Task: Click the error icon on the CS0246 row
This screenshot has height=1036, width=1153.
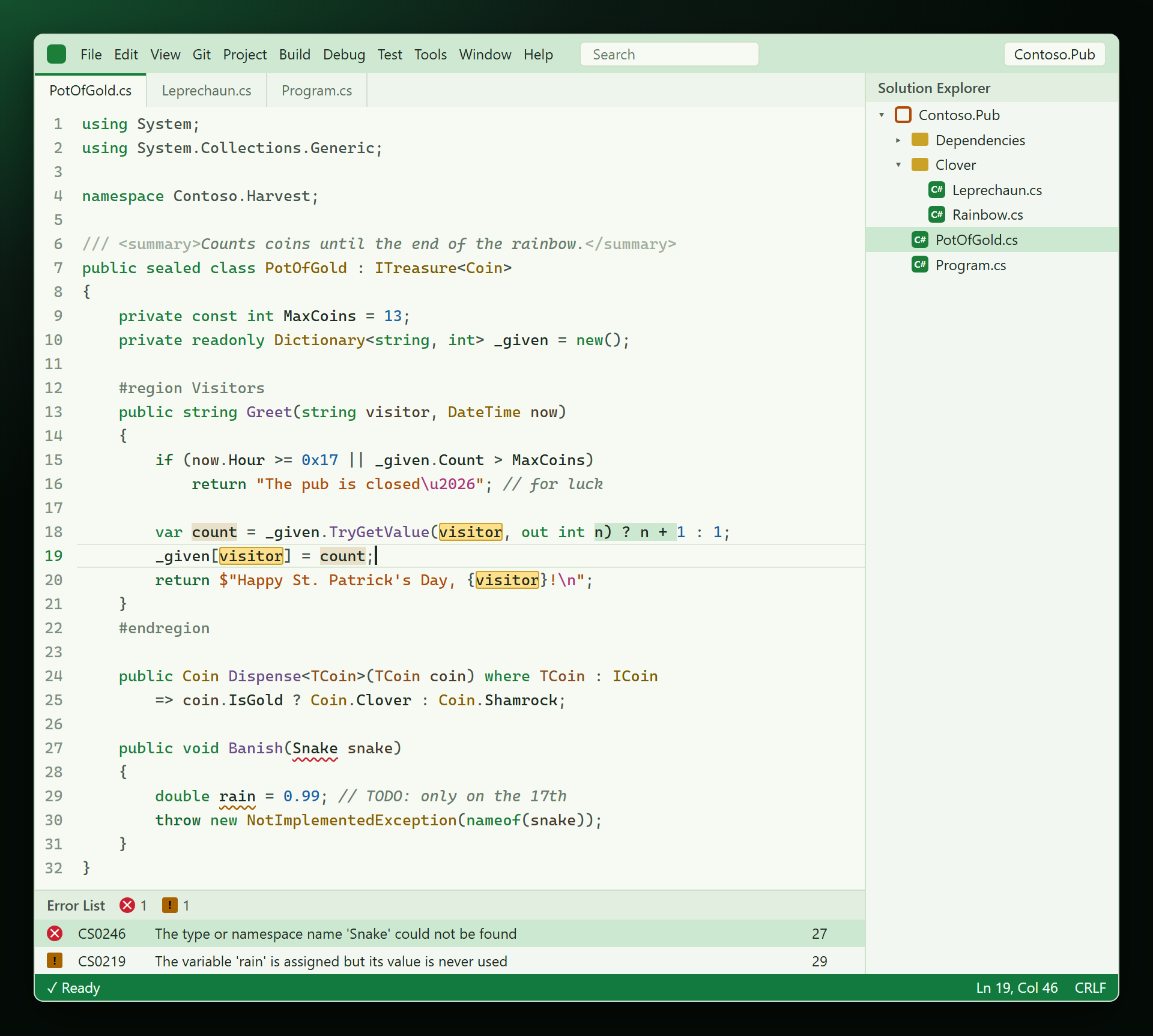Action: tap(55, 933)
